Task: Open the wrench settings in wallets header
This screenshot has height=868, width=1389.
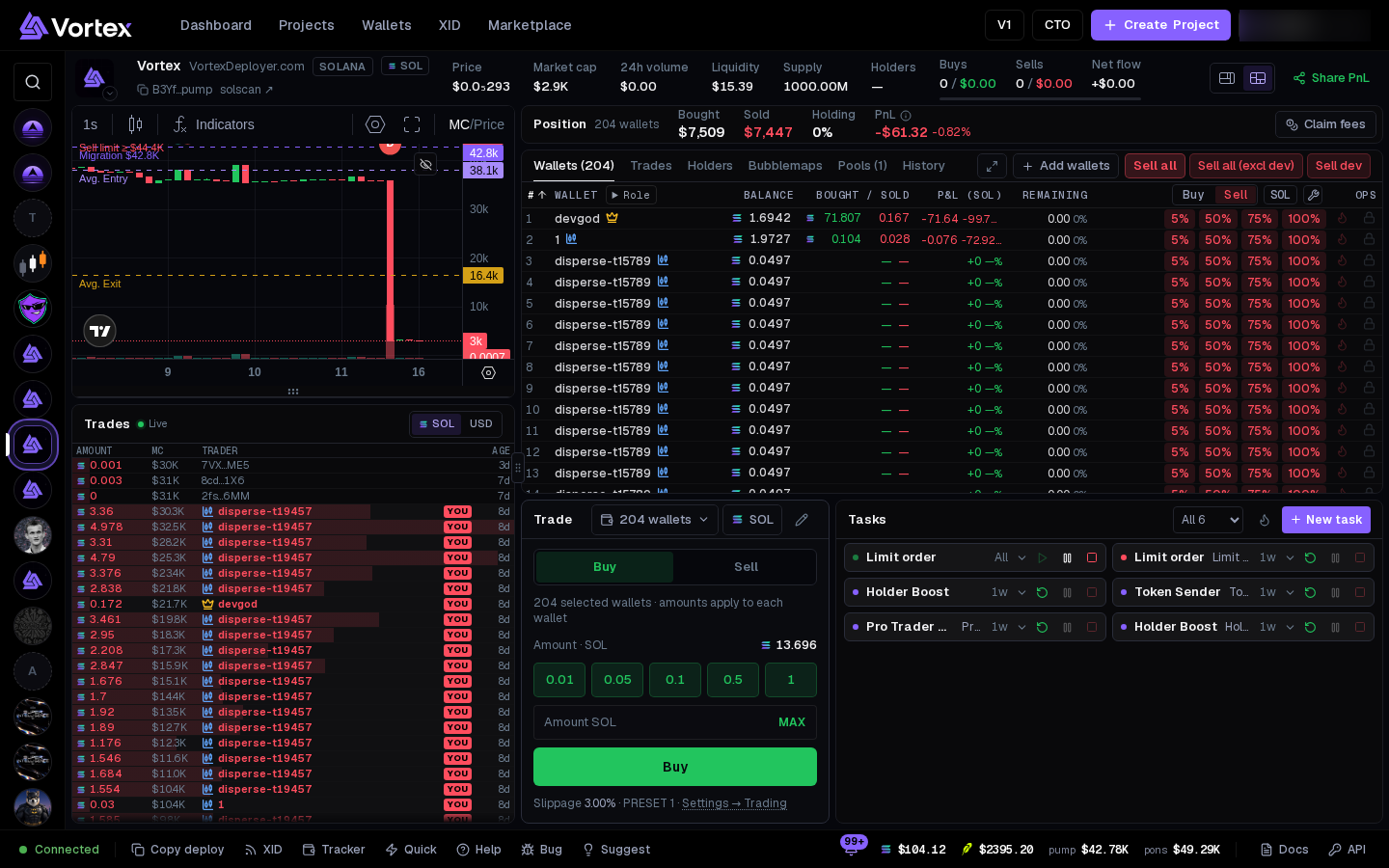Action: (x=1313, y=195)
